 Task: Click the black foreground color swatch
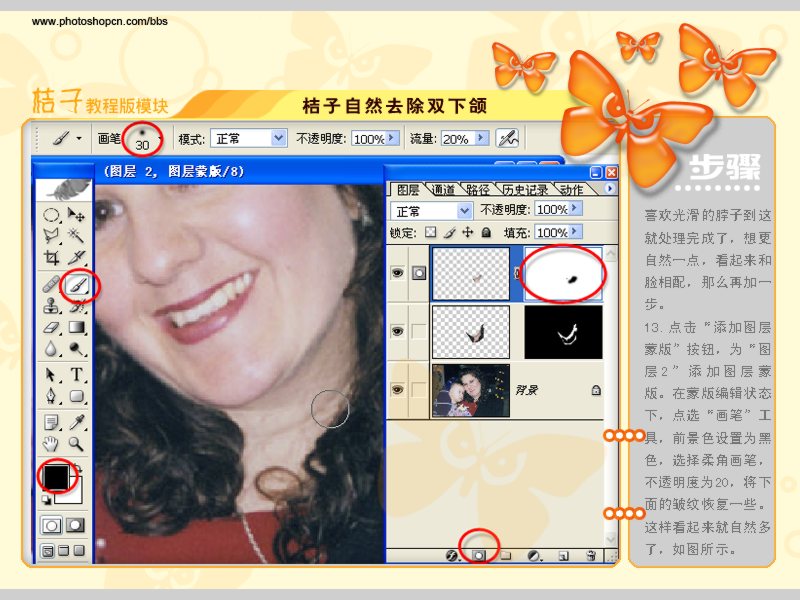[56, 477]
